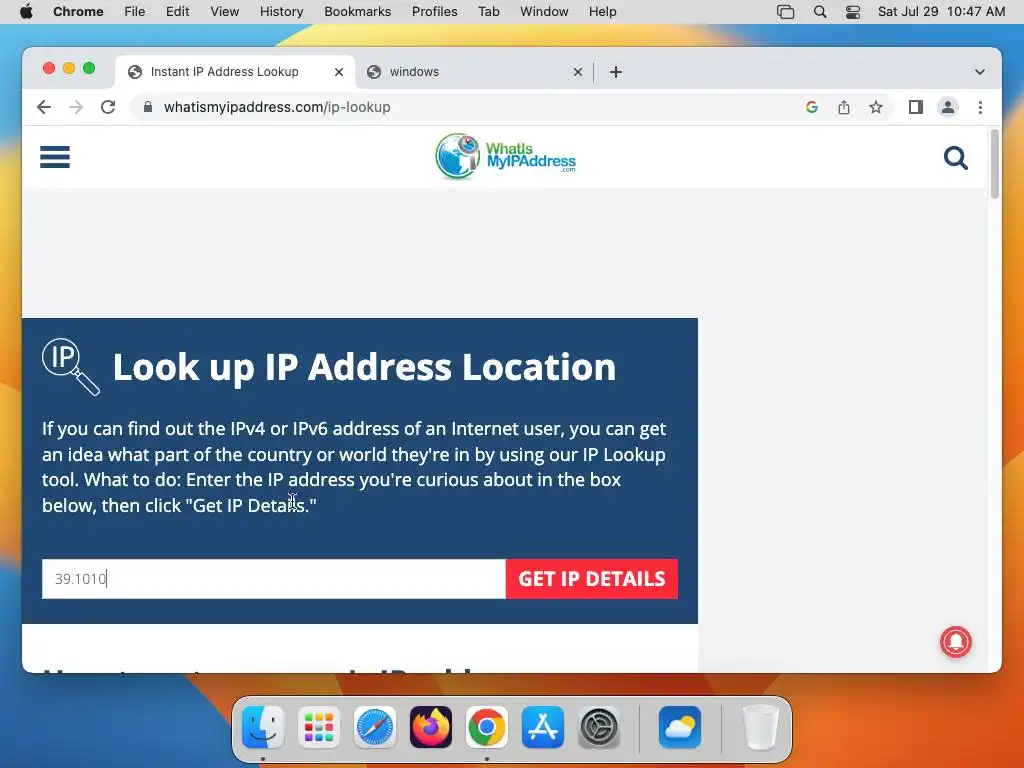
Task: Expand the tab search chevron
Action: (x=980, y=72)
